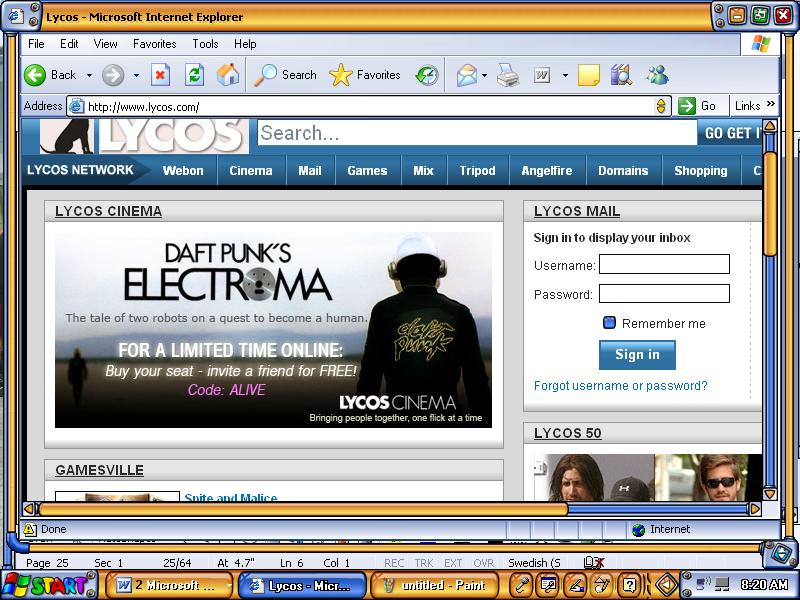This screenshot has height=600, width=800.
Task: Click the Start button
Action: pos(49,585)
